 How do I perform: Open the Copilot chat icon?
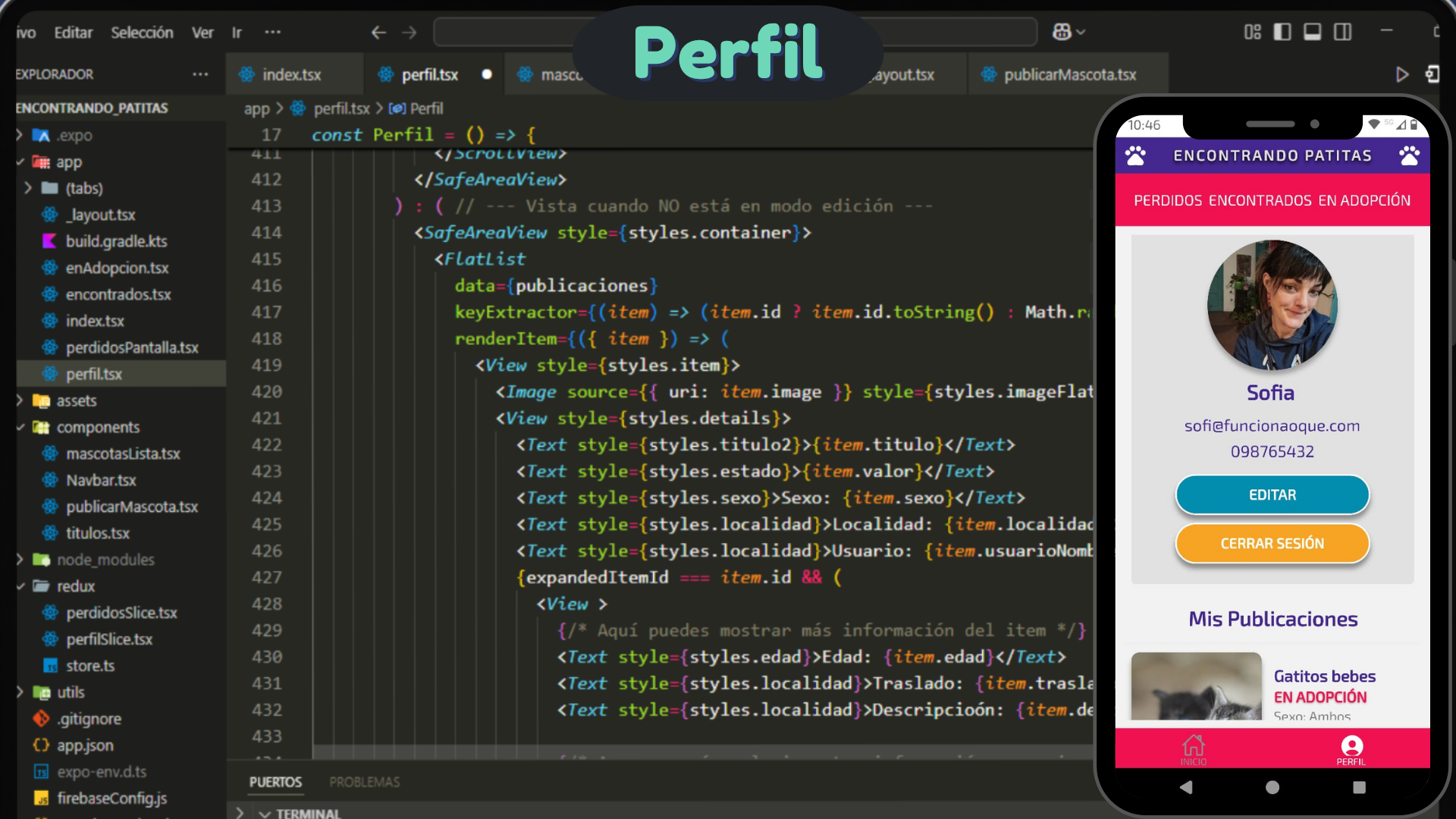click(1062, 32)
